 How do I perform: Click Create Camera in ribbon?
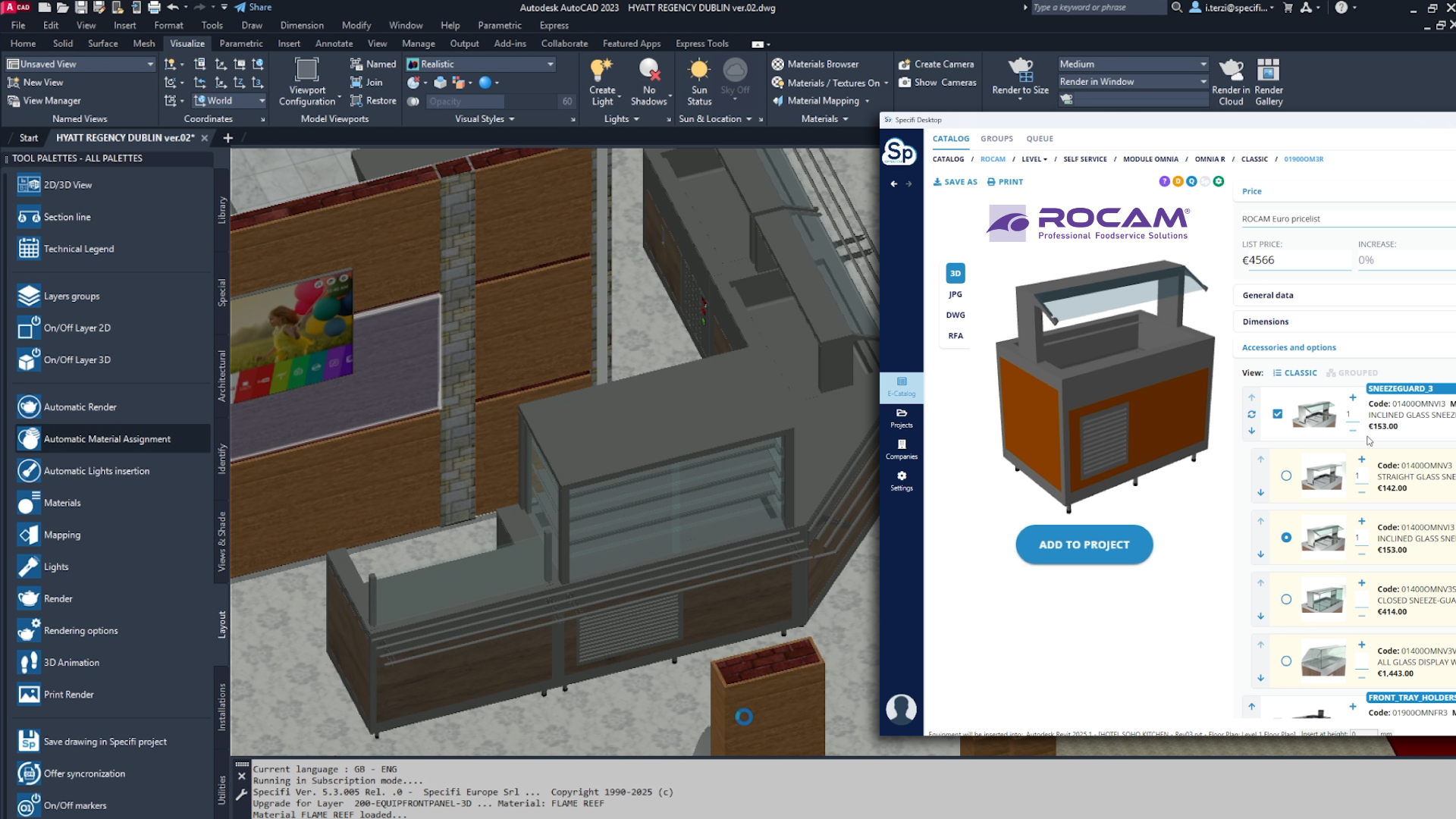tap(937, 64)
